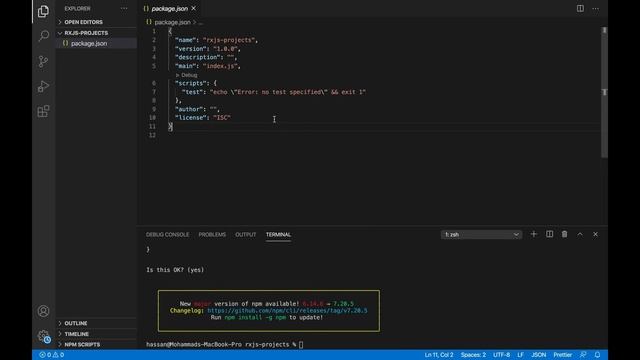Viewport: 640px width, 360px height.
Task: Switch to the Problems tab
Action: click(212, 235)
